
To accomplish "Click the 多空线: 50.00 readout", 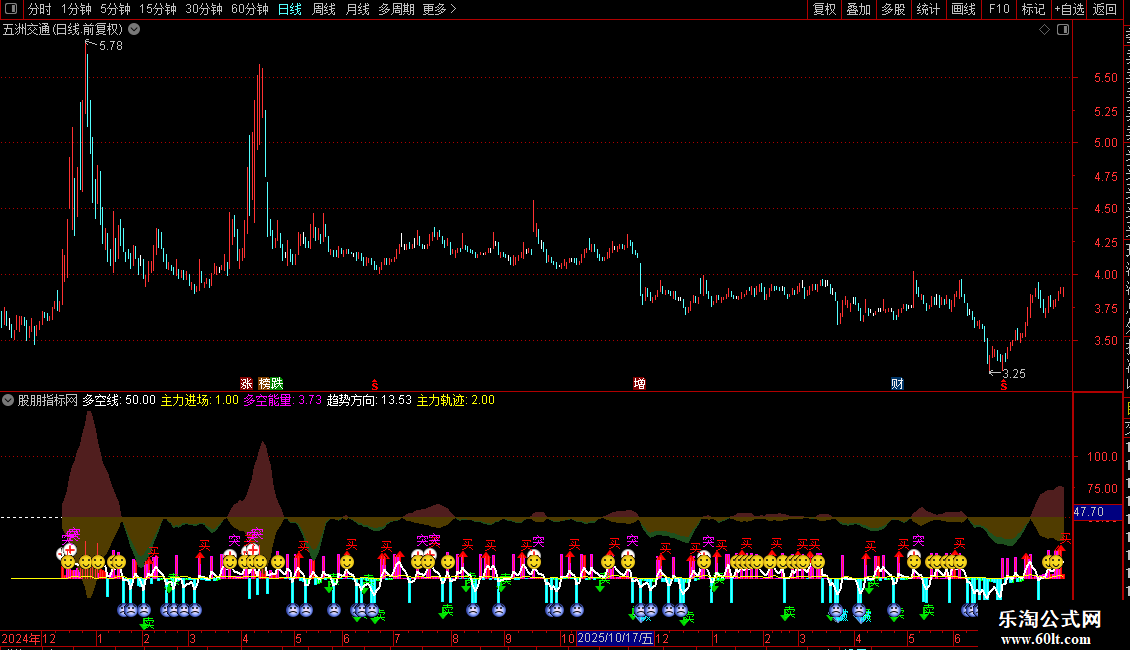I will 119,400.
